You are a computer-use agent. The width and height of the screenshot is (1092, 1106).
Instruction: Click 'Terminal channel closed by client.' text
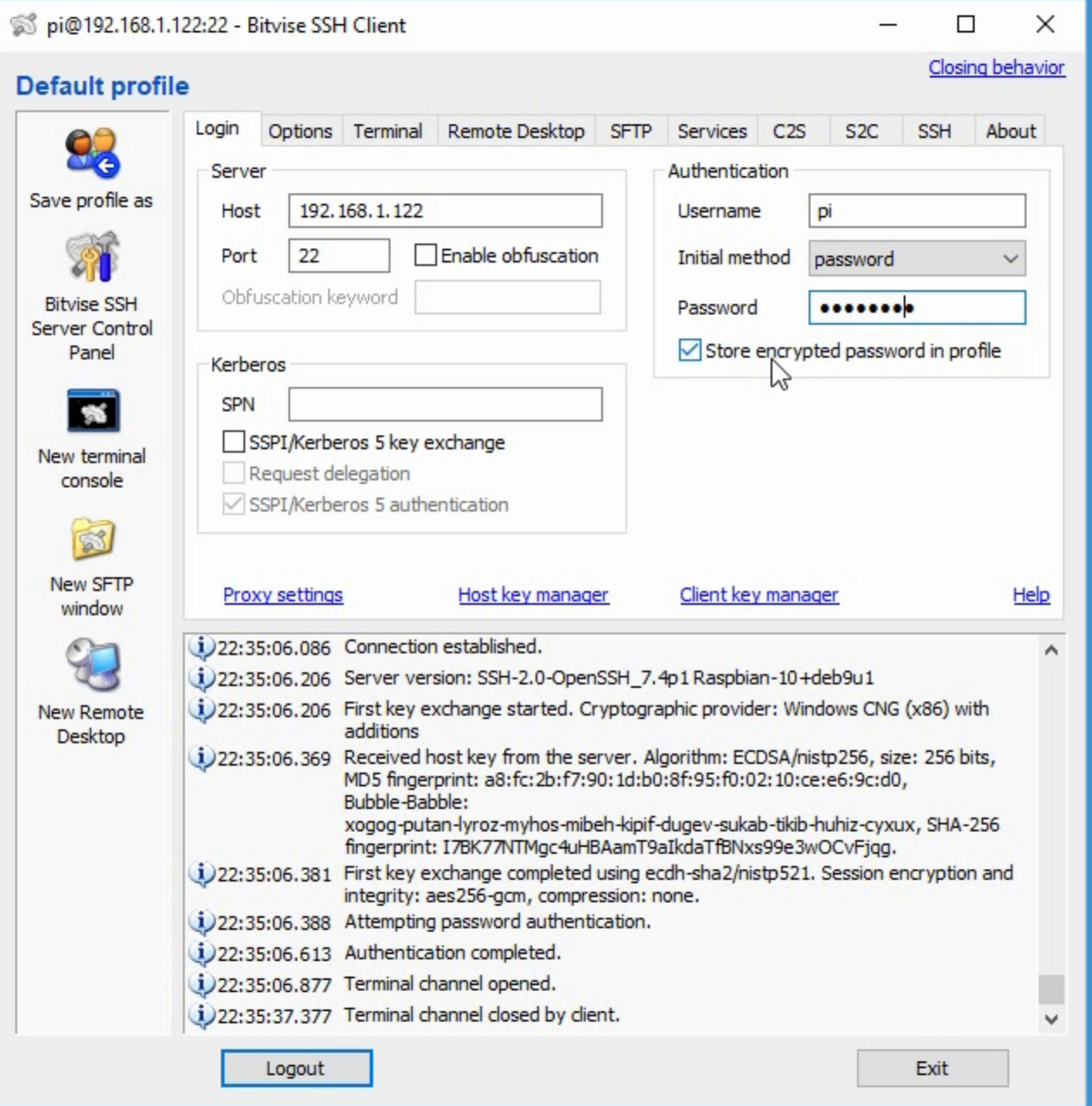click(x=482, y=1014)
